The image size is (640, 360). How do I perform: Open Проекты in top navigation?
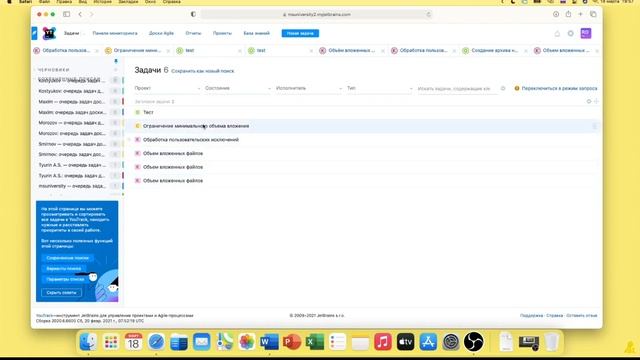point(222,33)
